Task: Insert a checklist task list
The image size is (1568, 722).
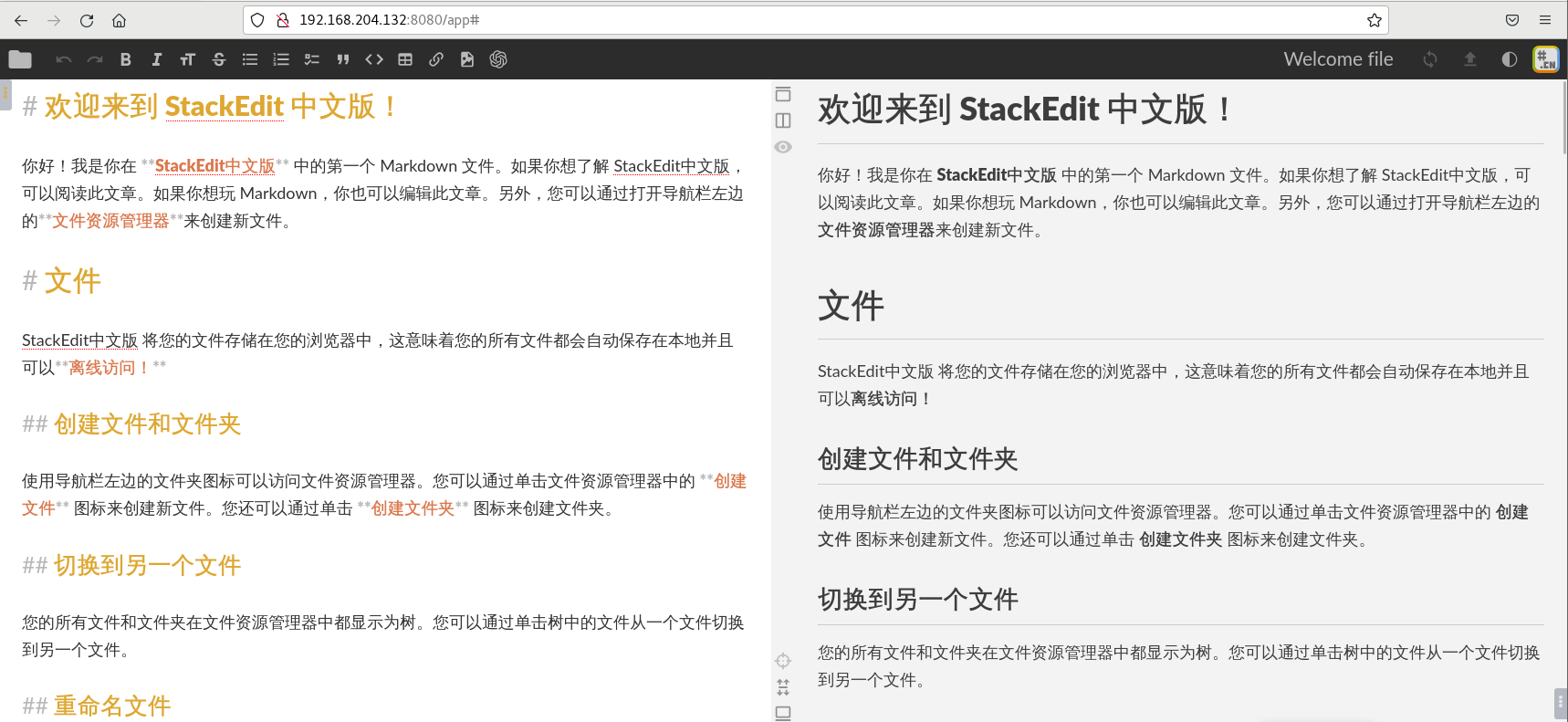Action: pos(312,59)
